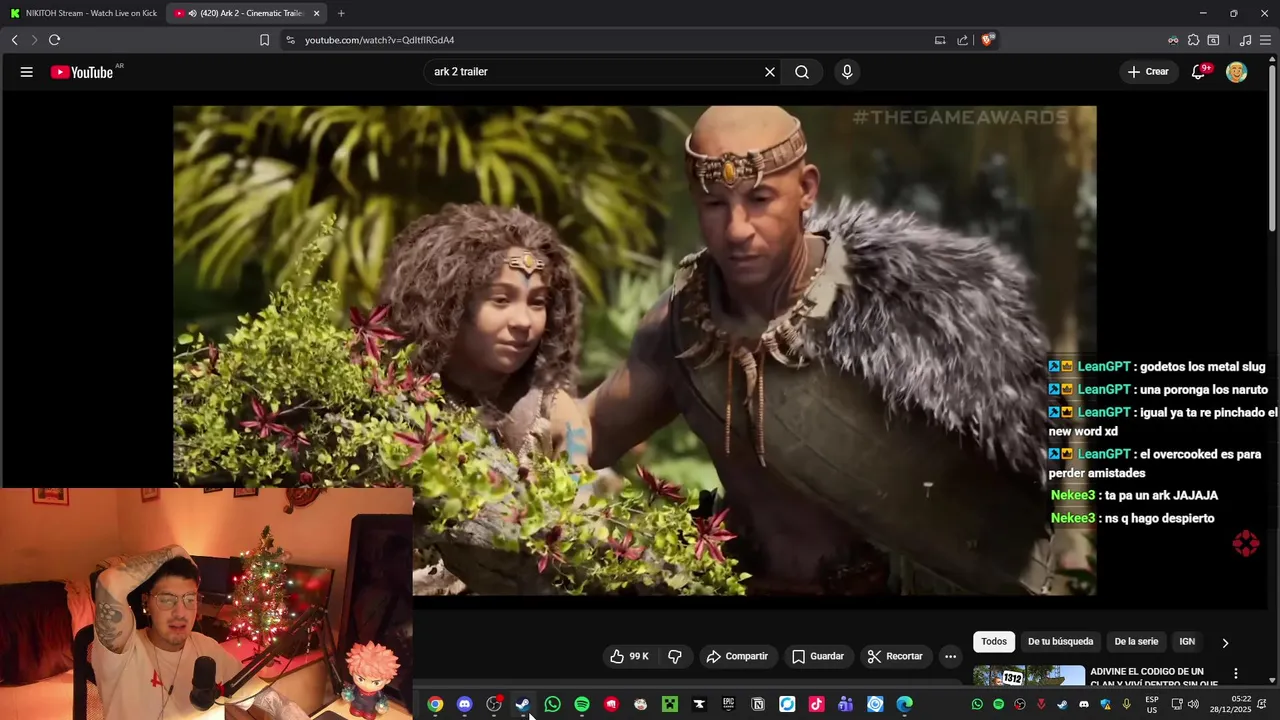Open Epic Games Launcher from the taskbar

pos(728,704)
